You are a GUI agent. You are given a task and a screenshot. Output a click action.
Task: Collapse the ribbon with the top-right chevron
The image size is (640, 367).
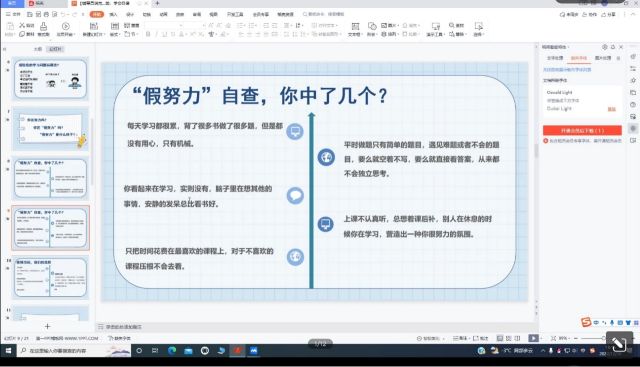click(634, 14)
